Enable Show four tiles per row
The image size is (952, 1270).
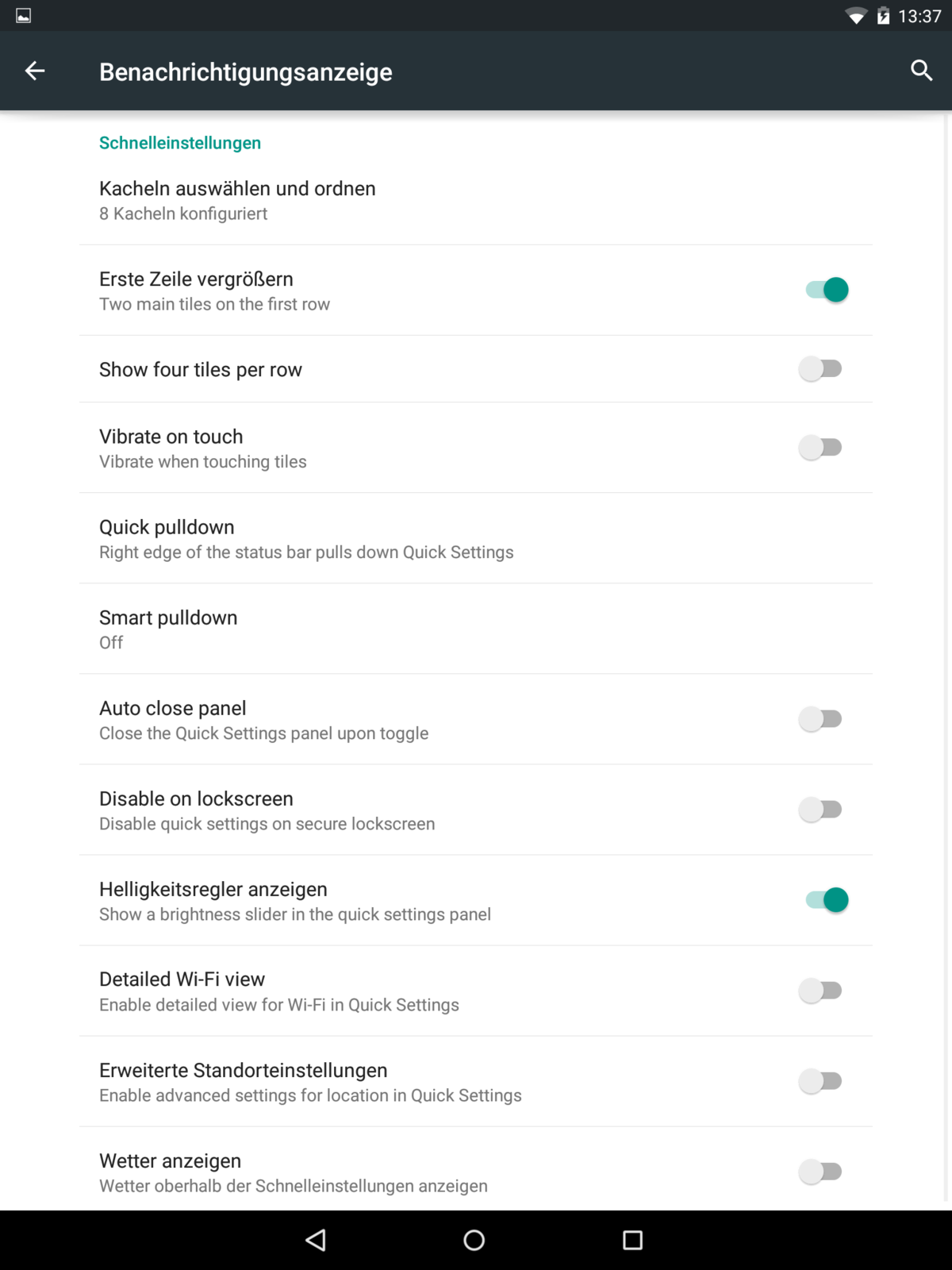820,369
